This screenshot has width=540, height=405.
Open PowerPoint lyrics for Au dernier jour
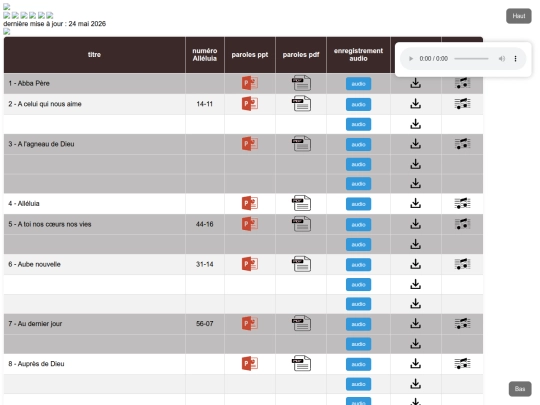(x=250, y=323)
